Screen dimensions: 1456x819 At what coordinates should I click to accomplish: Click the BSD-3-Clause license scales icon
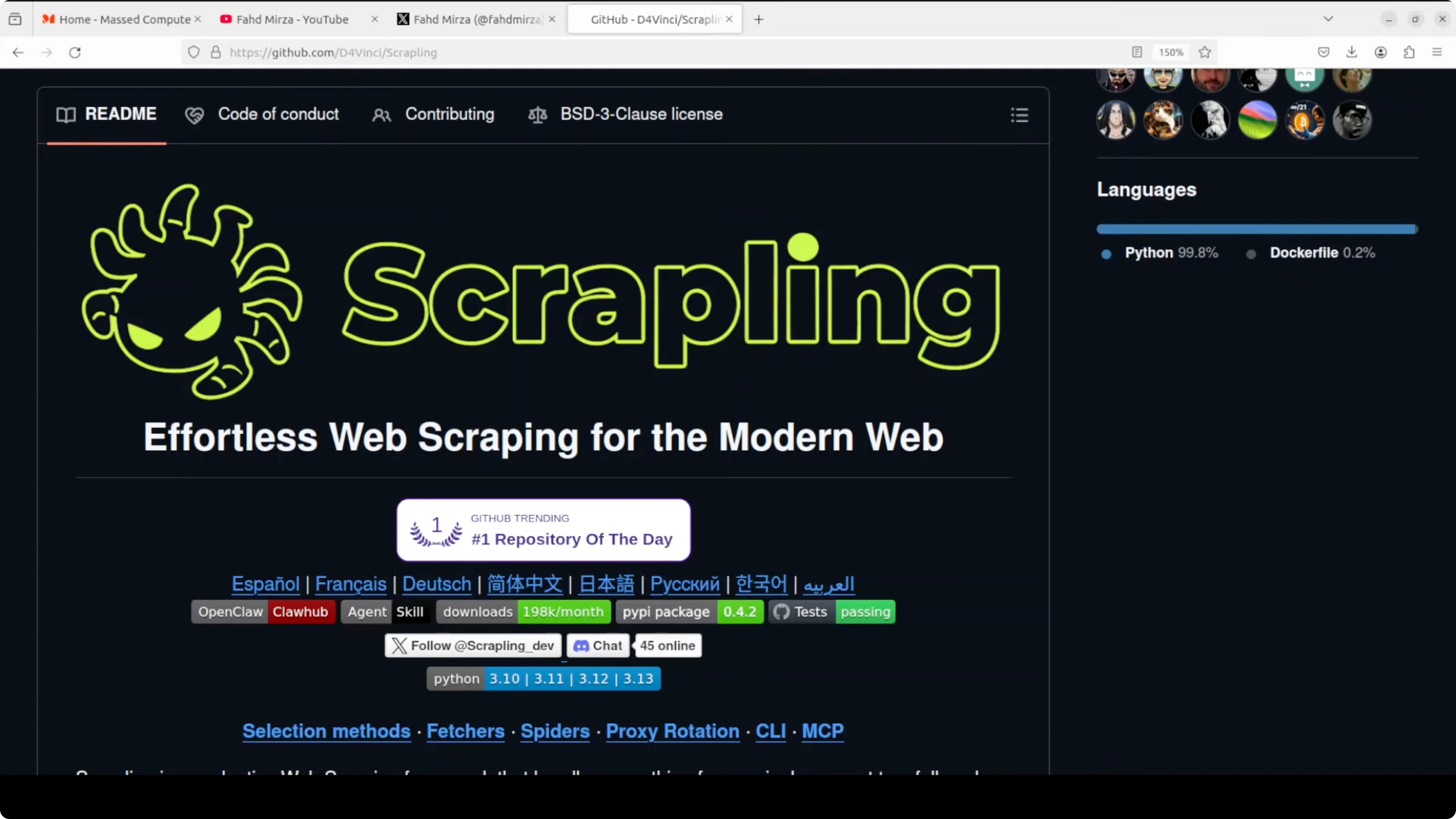[x=538, y=115]
